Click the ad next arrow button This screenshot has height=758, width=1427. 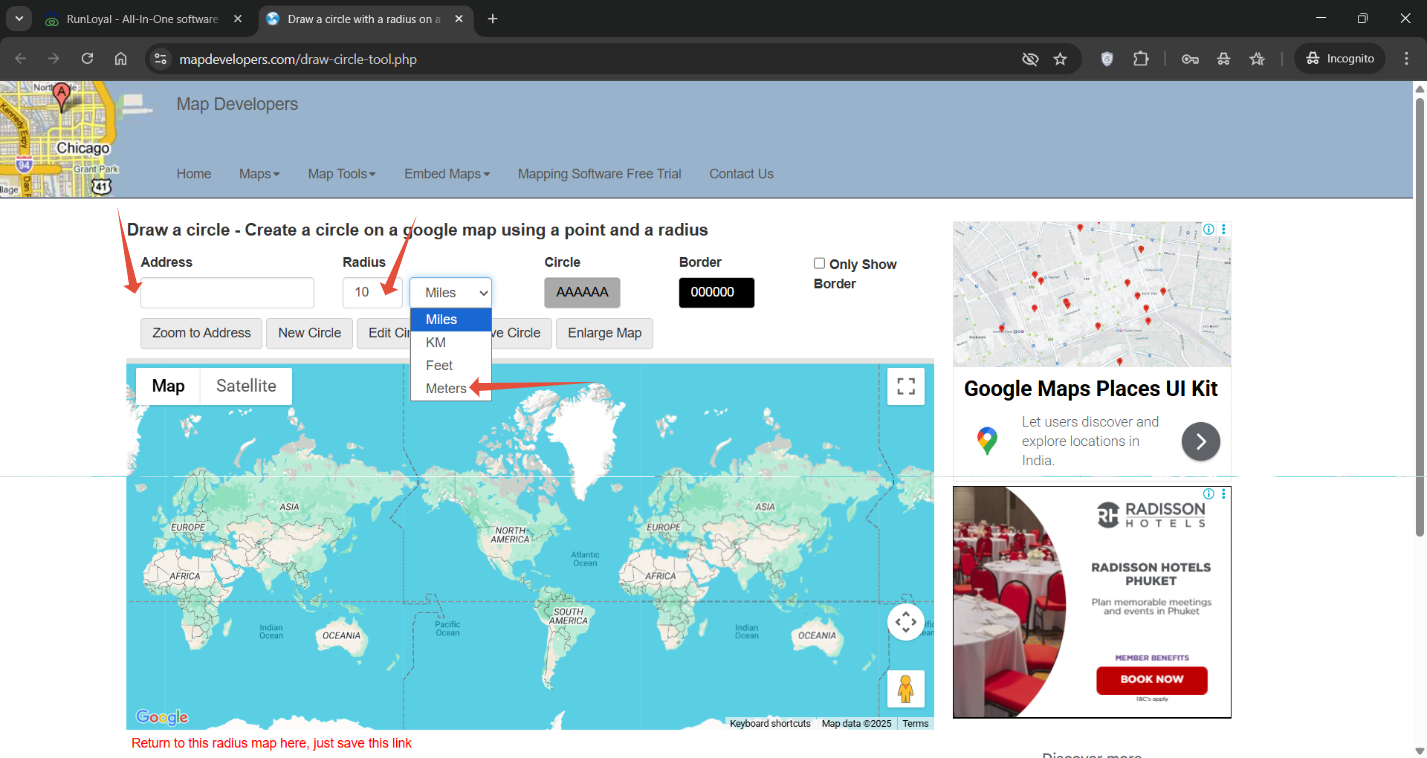tap(1201, 441)
